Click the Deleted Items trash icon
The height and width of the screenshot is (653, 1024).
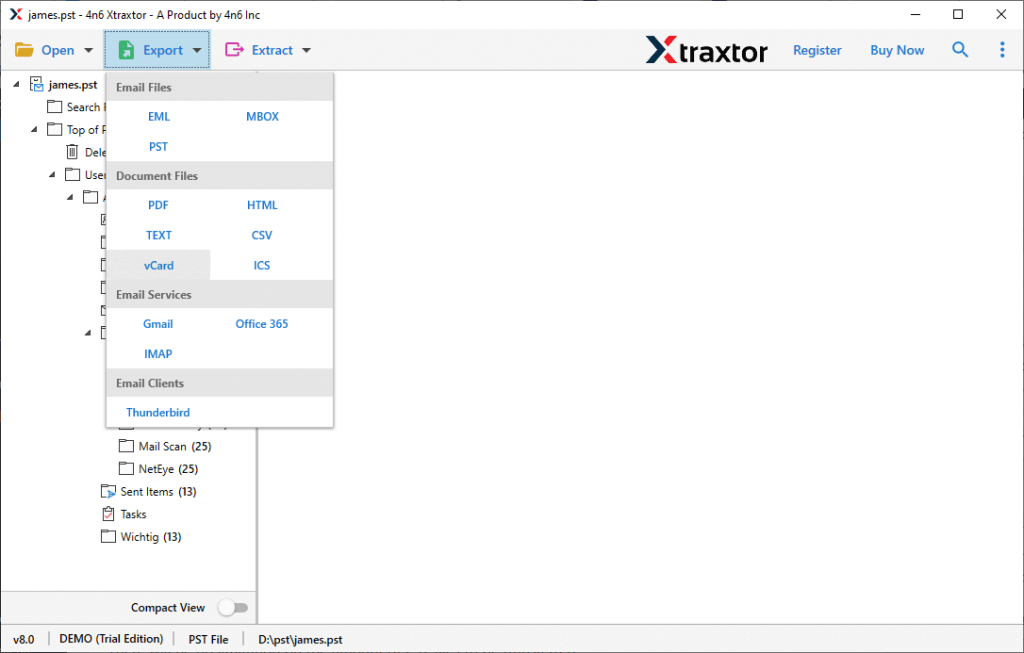tap(72, 152)
